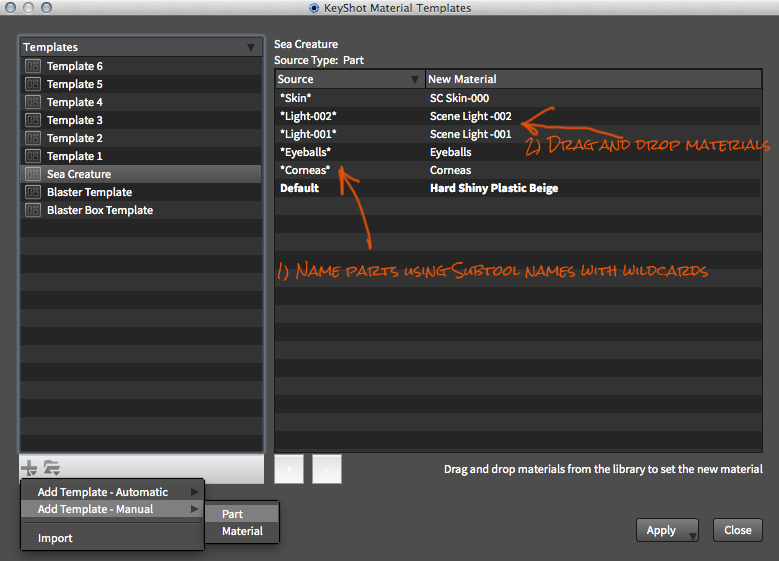Screen dimensions: 779x561
Task: Choose Add Template - Automatic menu item
Action: tap(112, 492)
